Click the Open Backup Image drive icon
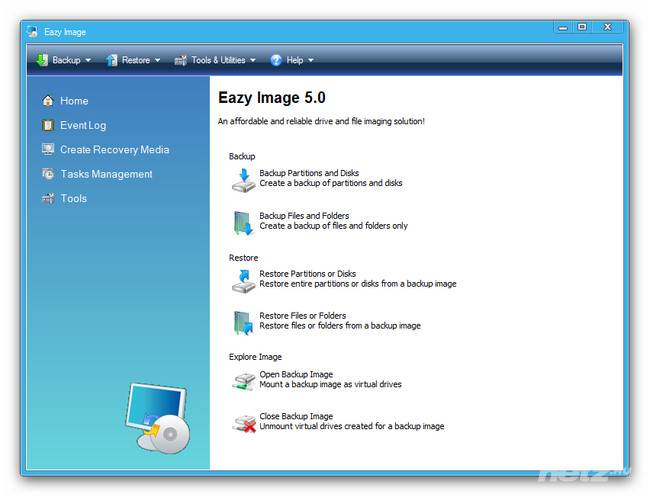 click(243, 380)
